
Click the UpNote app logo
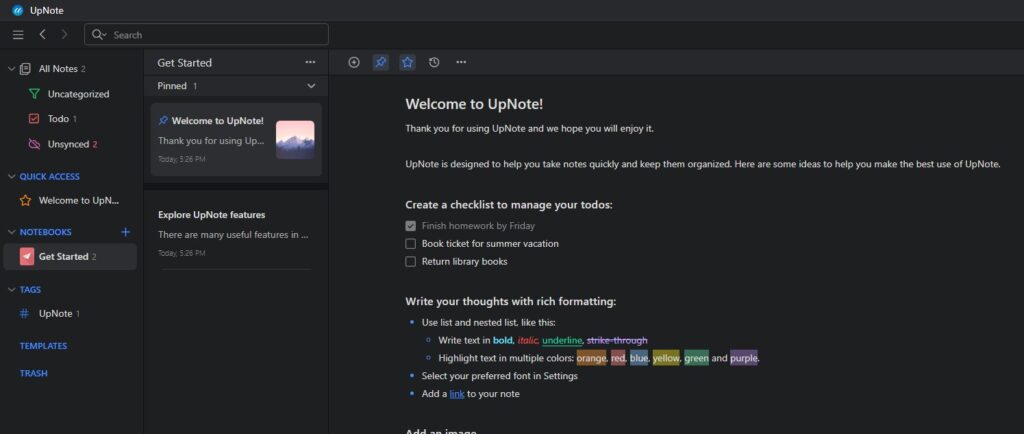(x=18, y=10)
